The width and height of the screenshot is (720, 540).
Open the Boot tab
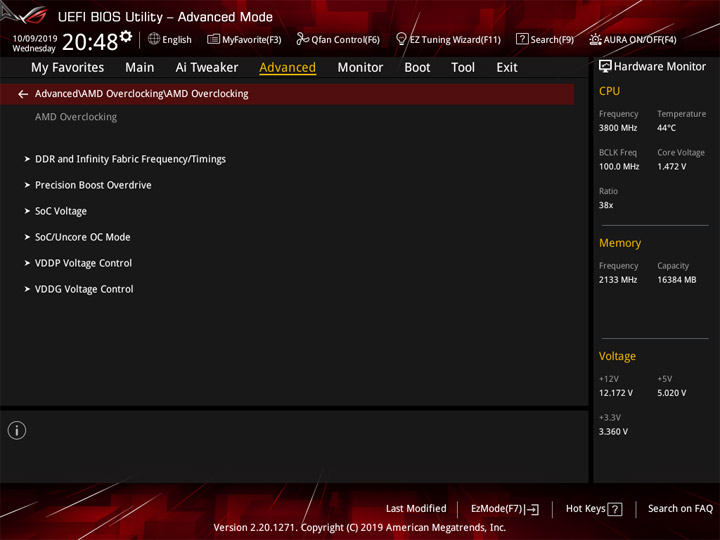click(x=417, y=68)
